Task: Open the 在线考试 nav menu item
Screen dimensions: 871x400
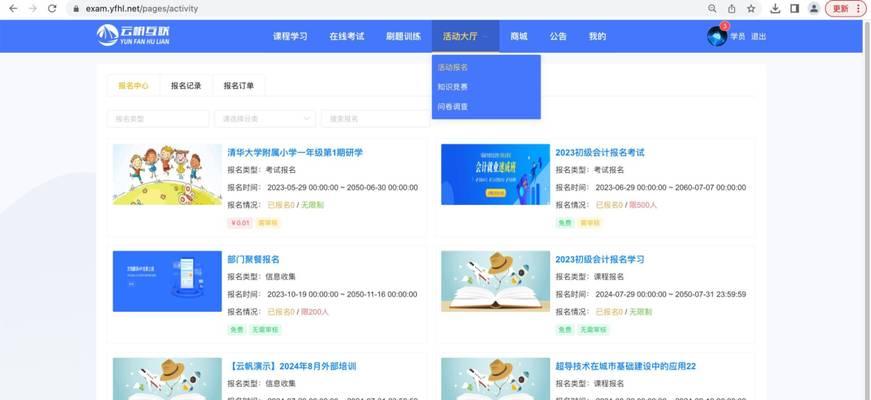Action: (x=347, y=37)
